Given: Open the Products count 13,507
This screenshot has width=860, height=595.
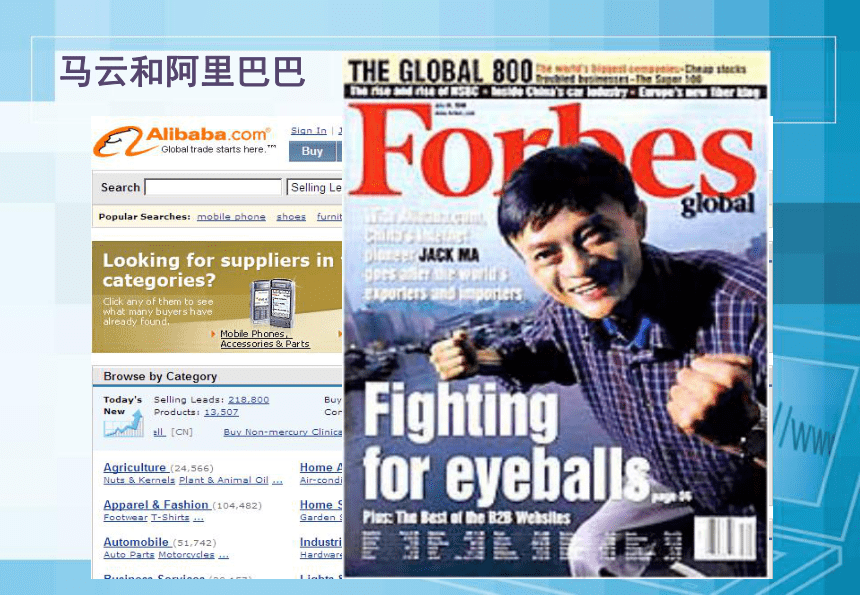Looking at the screenshot, I should pos(221,412).
